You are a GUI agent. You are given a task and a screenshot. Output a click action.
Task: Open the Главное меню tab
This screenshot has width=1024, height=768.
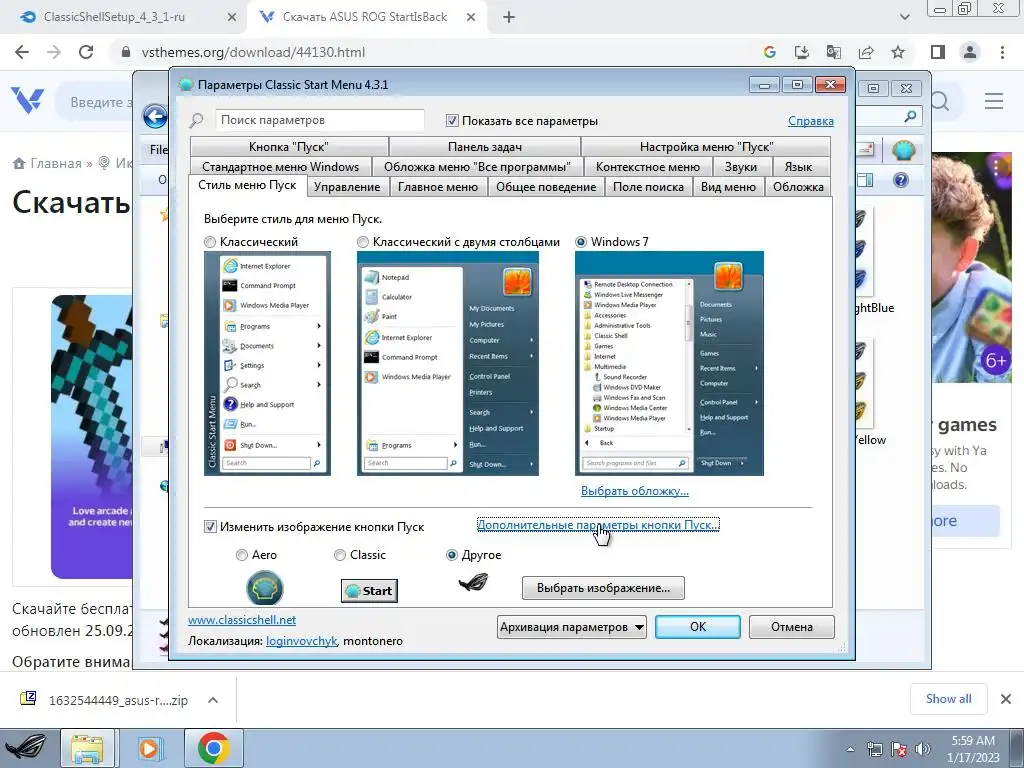coord(438,187)
